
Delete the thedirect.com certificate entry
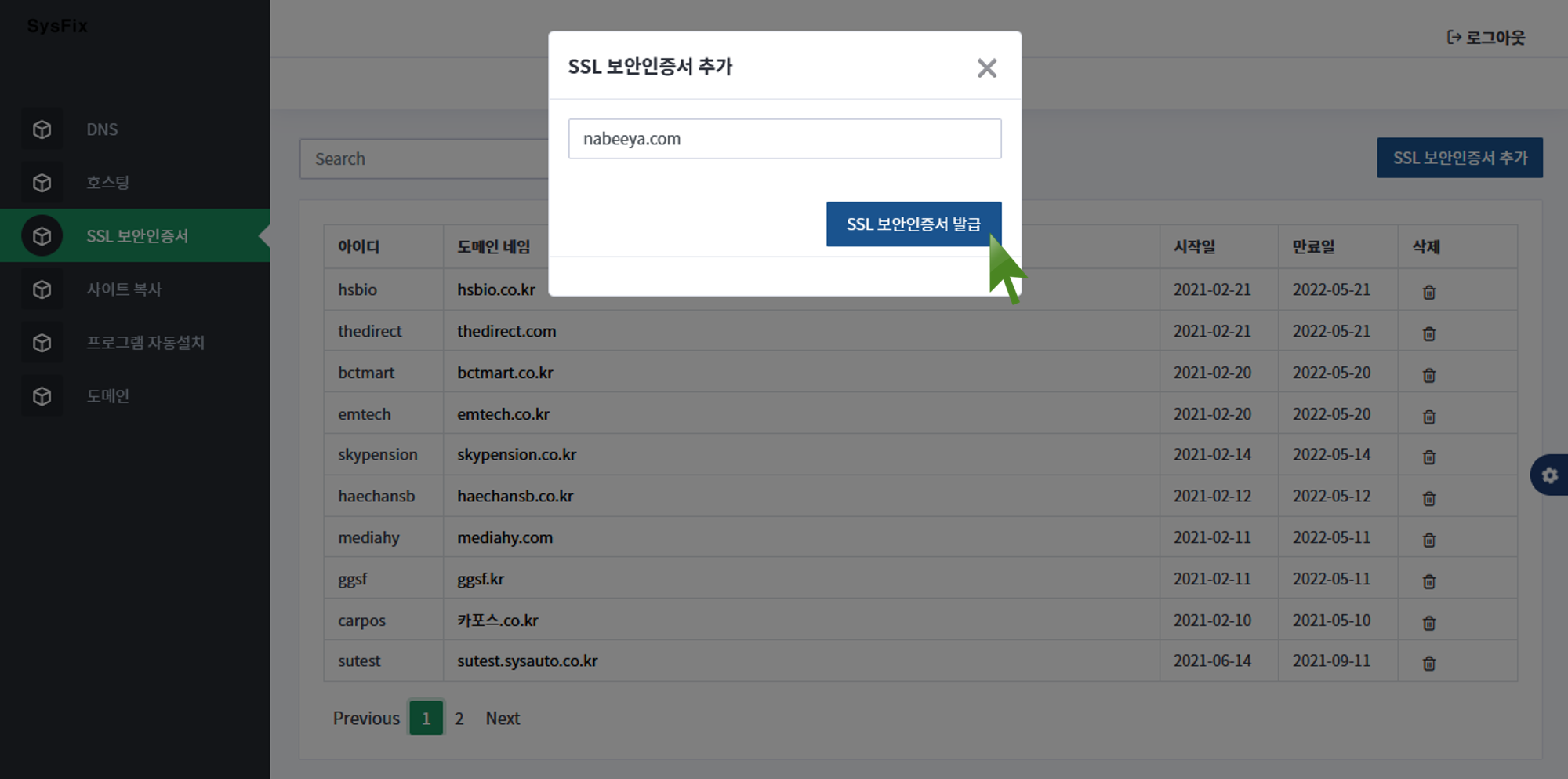point(1428,333)
